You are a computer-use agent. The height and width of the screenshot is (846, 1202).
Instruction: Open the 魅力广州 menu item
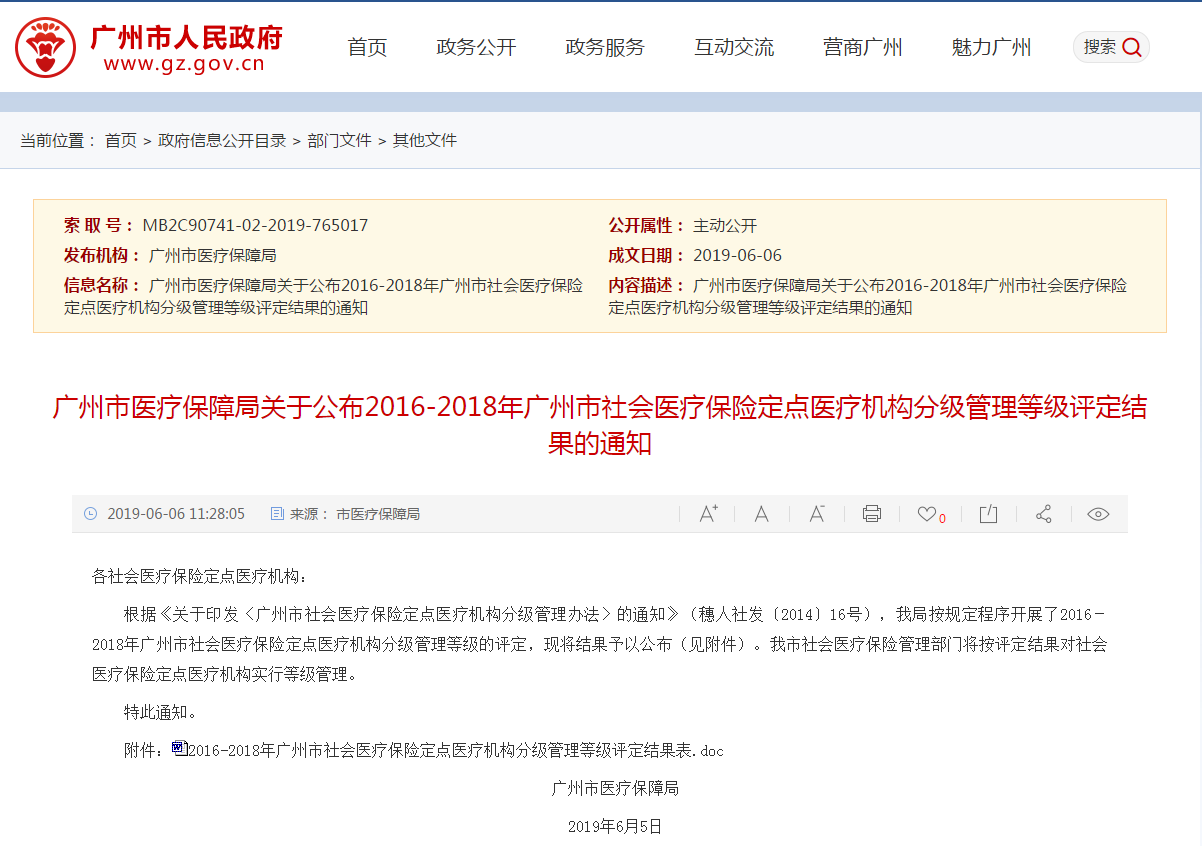pyautogui.click(x=991, y=47)
